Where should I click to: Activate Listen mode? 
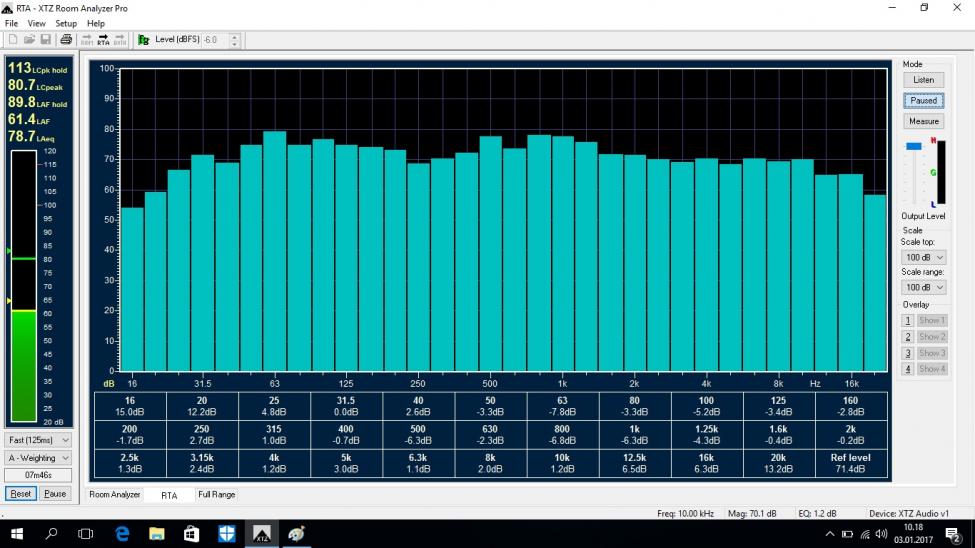coord(923,80)
